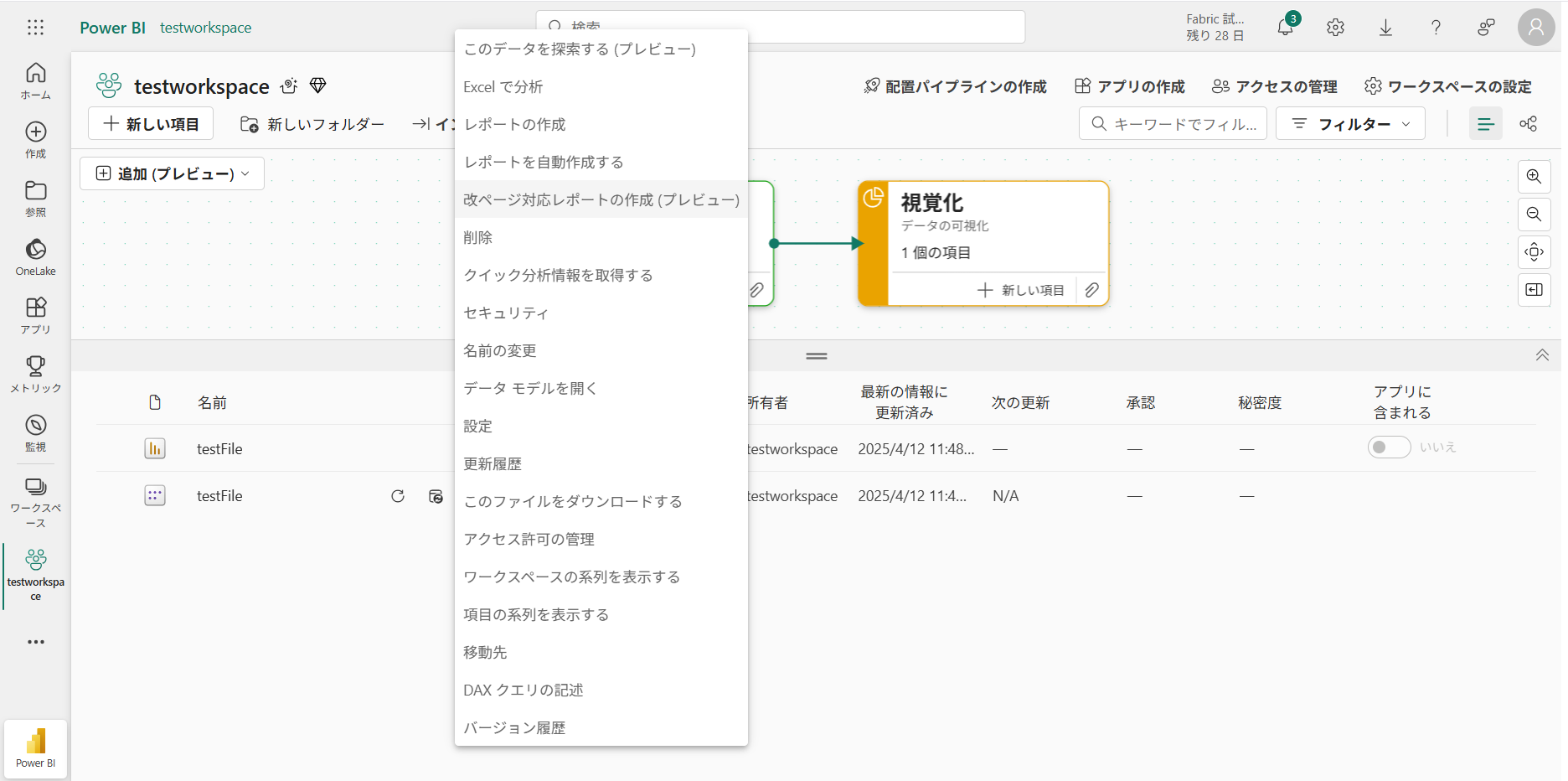The image size is (1568, 781).
Task: Select 更新履歴 in the context menu
Action: [601, 463]
